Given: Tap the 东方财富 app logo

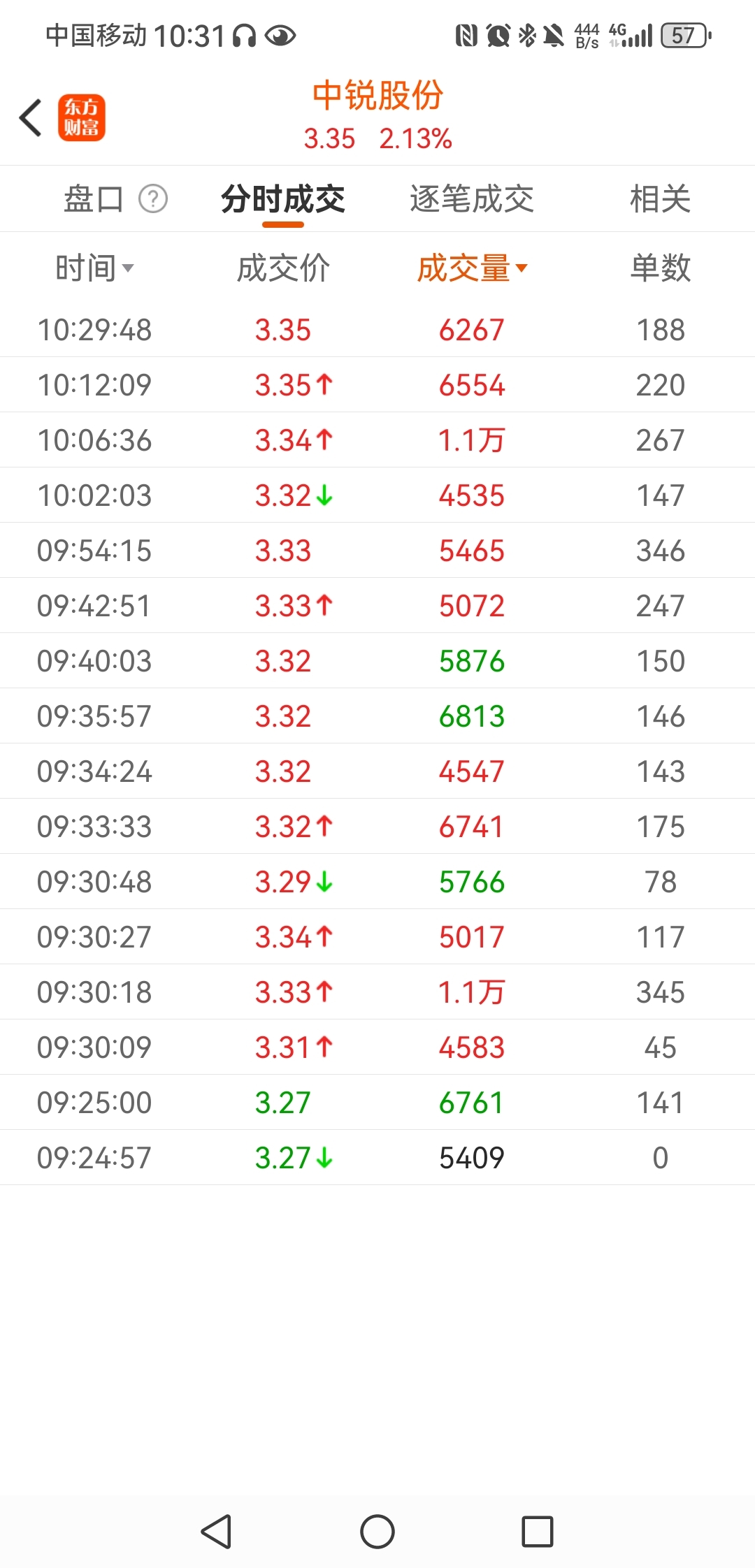Looking at the screenshot, I should click(x=81, y=117).
